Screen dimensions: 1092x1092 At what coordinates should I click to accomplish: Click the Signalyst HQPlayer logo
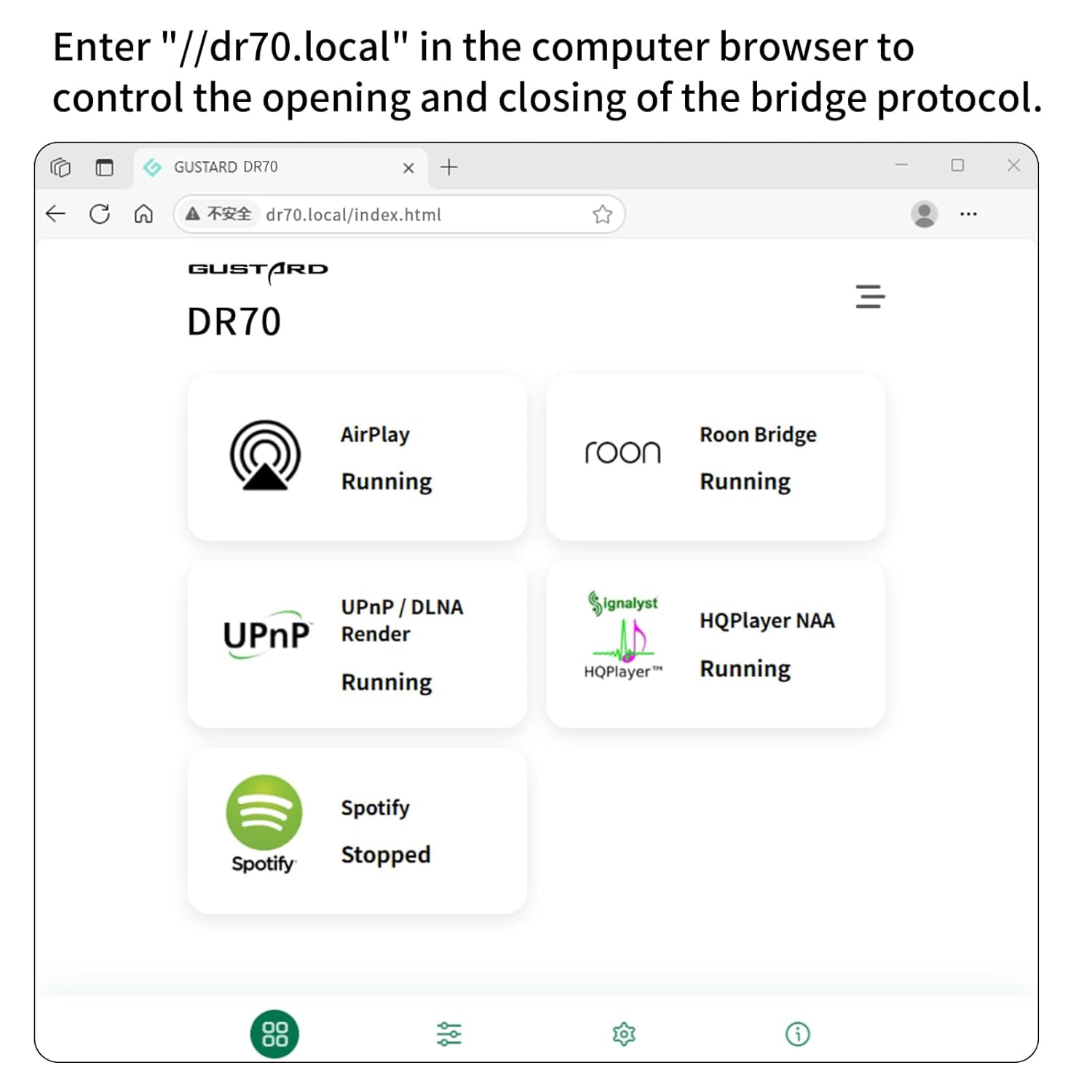coord(624,635)
